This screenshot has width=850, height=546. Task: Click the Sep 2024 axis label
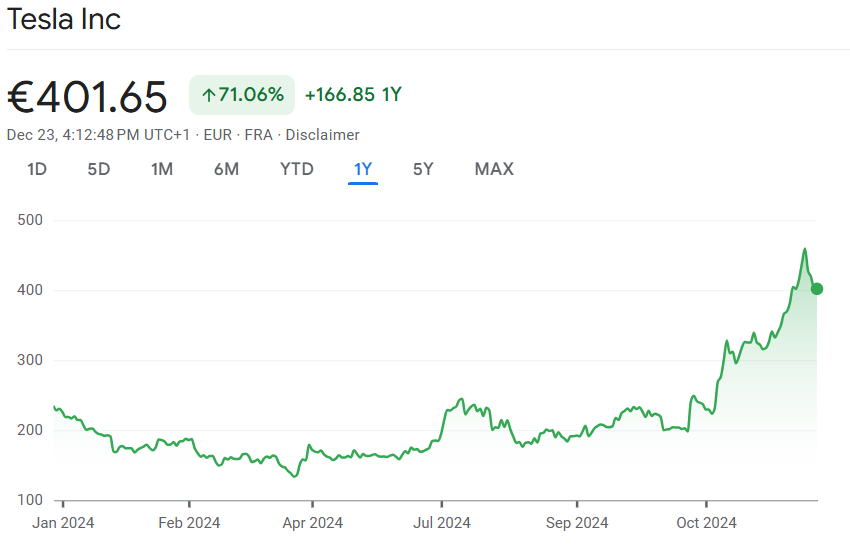[x=577, y=523]
